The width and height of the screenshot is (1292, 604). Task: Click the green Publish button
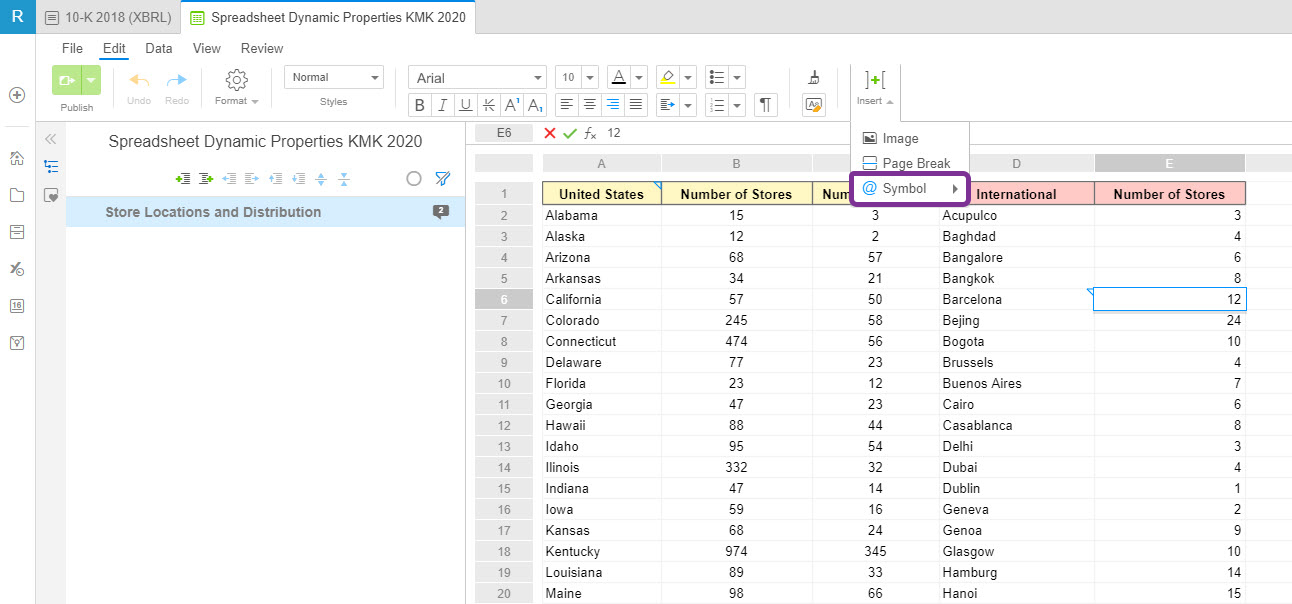point(65,80)
